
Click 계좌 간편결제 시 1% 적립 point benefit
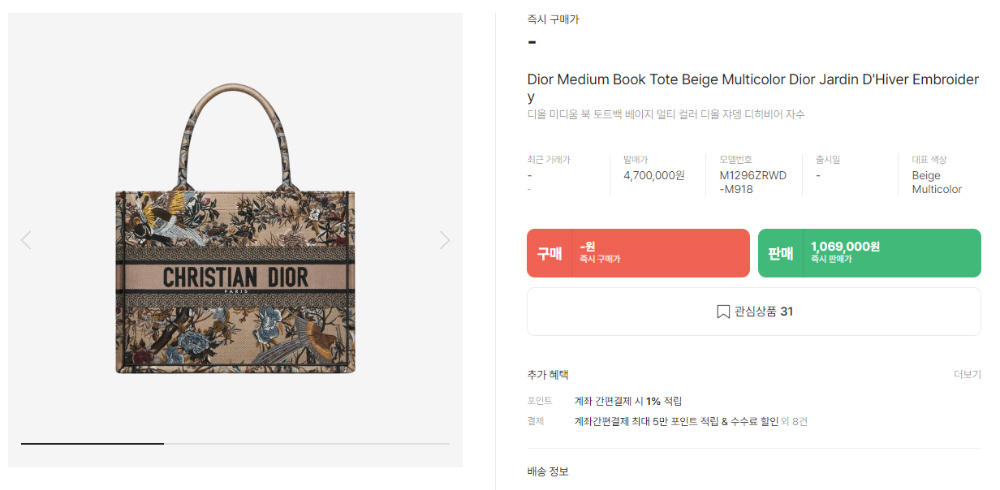(628, 401)
